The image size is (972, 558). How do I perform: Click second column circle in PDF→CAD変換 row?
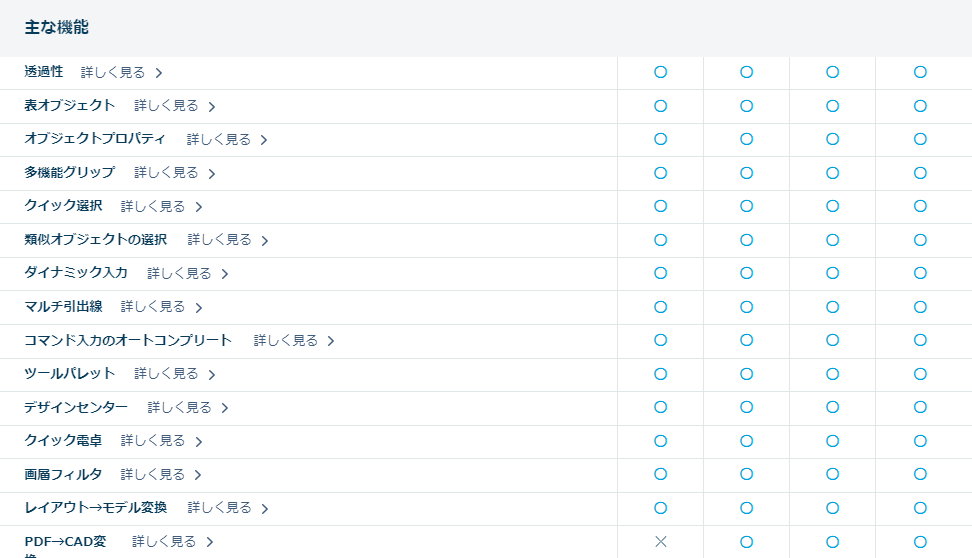(x=746, y=541)
